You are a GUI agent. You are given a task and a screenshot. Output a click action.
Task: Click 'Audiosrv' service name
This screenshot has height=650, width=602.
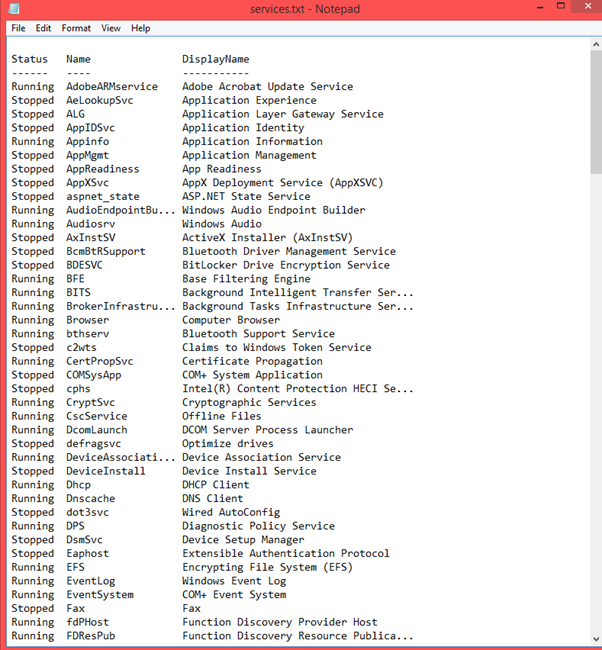[x=90, y=224]
